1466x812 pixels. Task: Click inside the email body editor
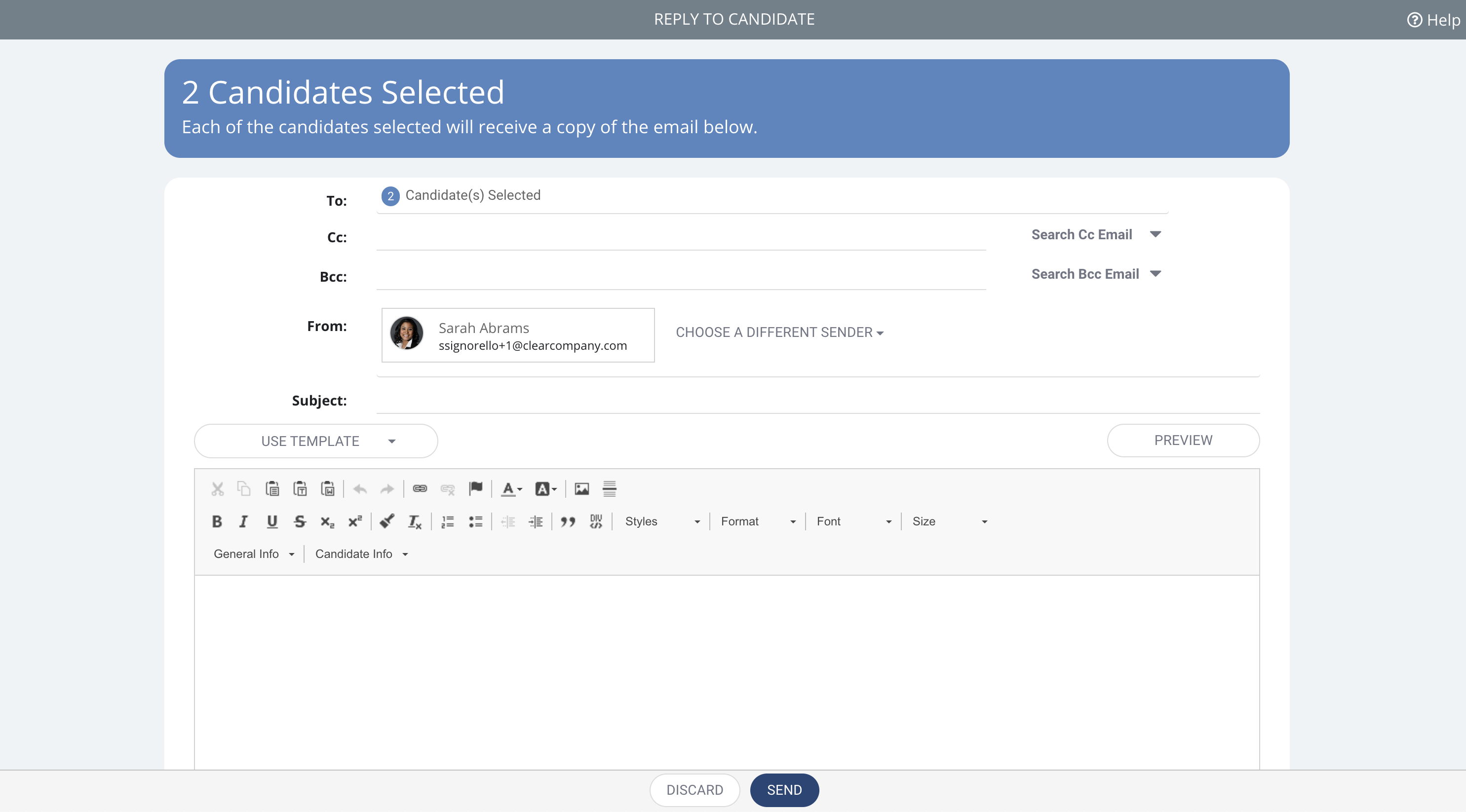727,672
